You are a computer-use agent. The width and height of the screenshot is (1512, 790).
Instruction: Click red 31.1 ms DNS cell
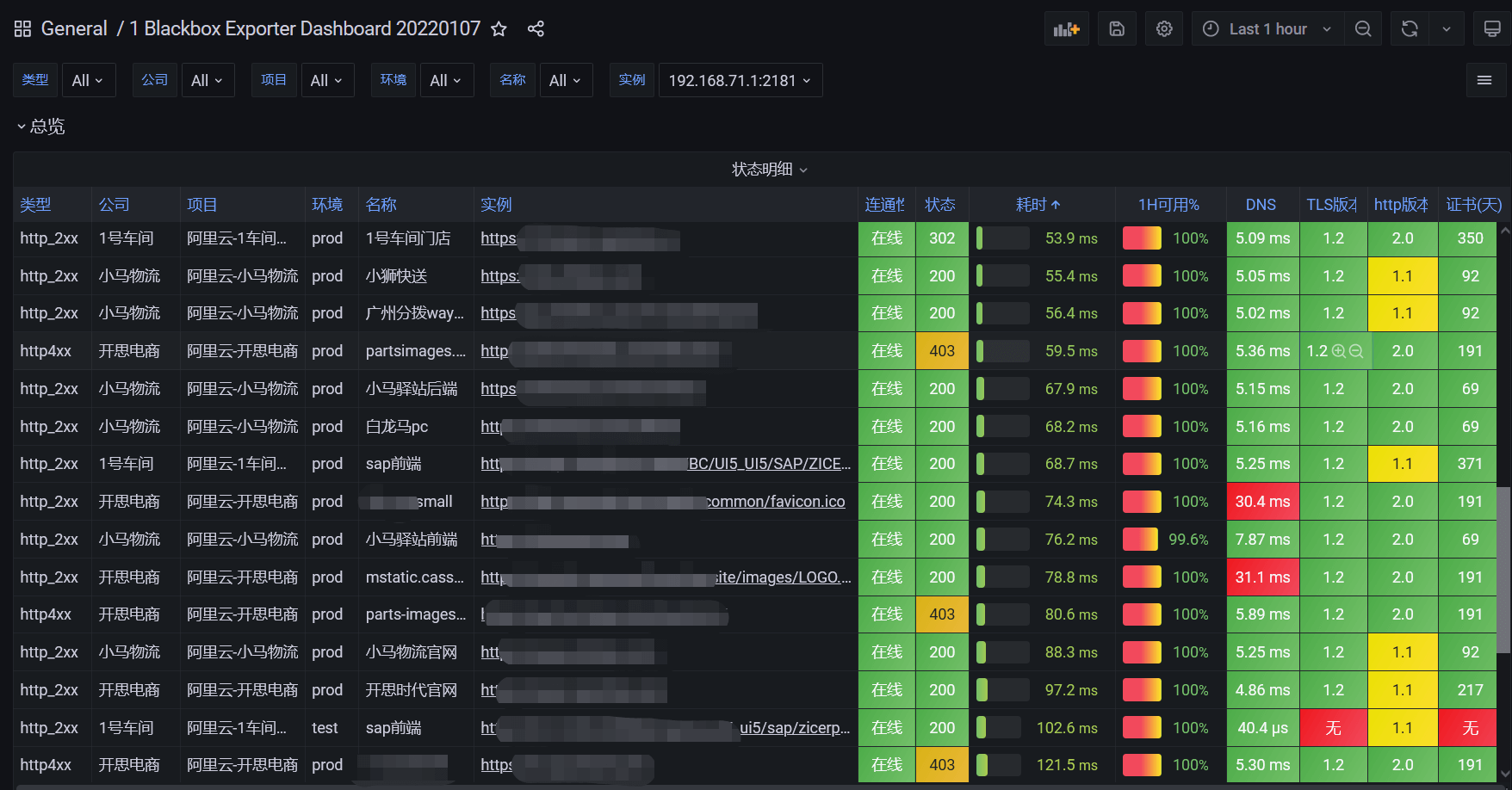pos(1263,577)
